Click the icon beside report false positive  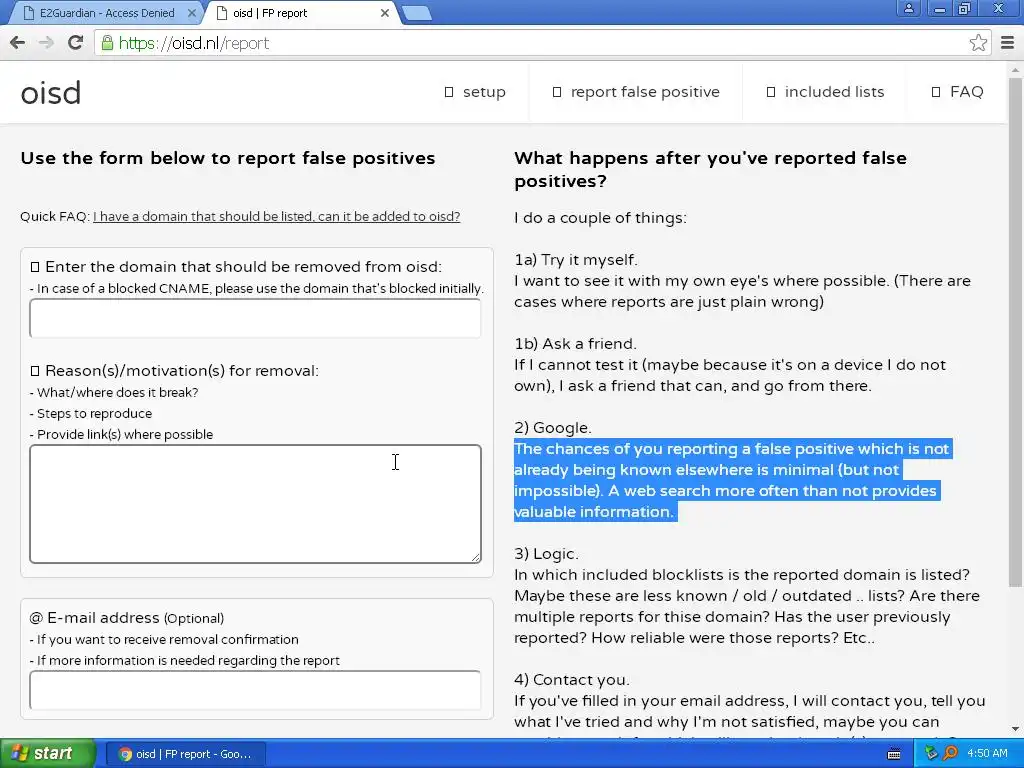(x=556, y=92)
